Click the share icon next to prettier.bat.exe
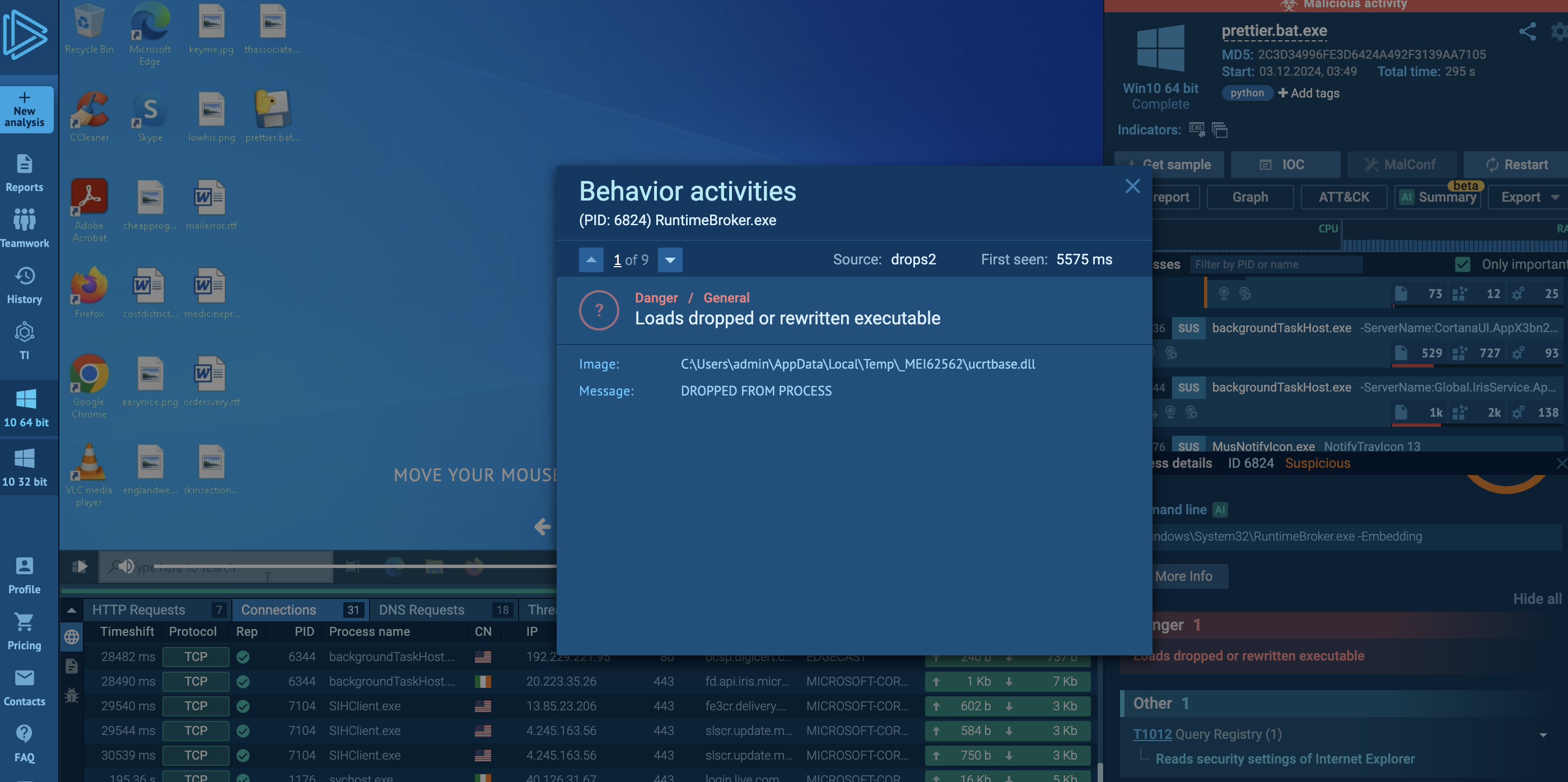 (x=1527, y=32)
